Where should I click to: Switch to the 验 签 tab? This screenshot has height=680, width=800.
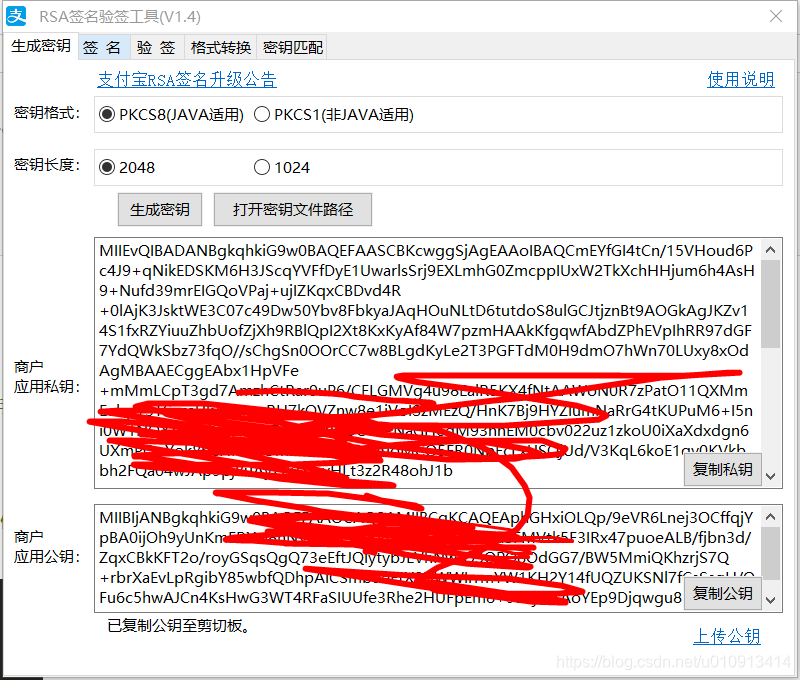(156, 46)
